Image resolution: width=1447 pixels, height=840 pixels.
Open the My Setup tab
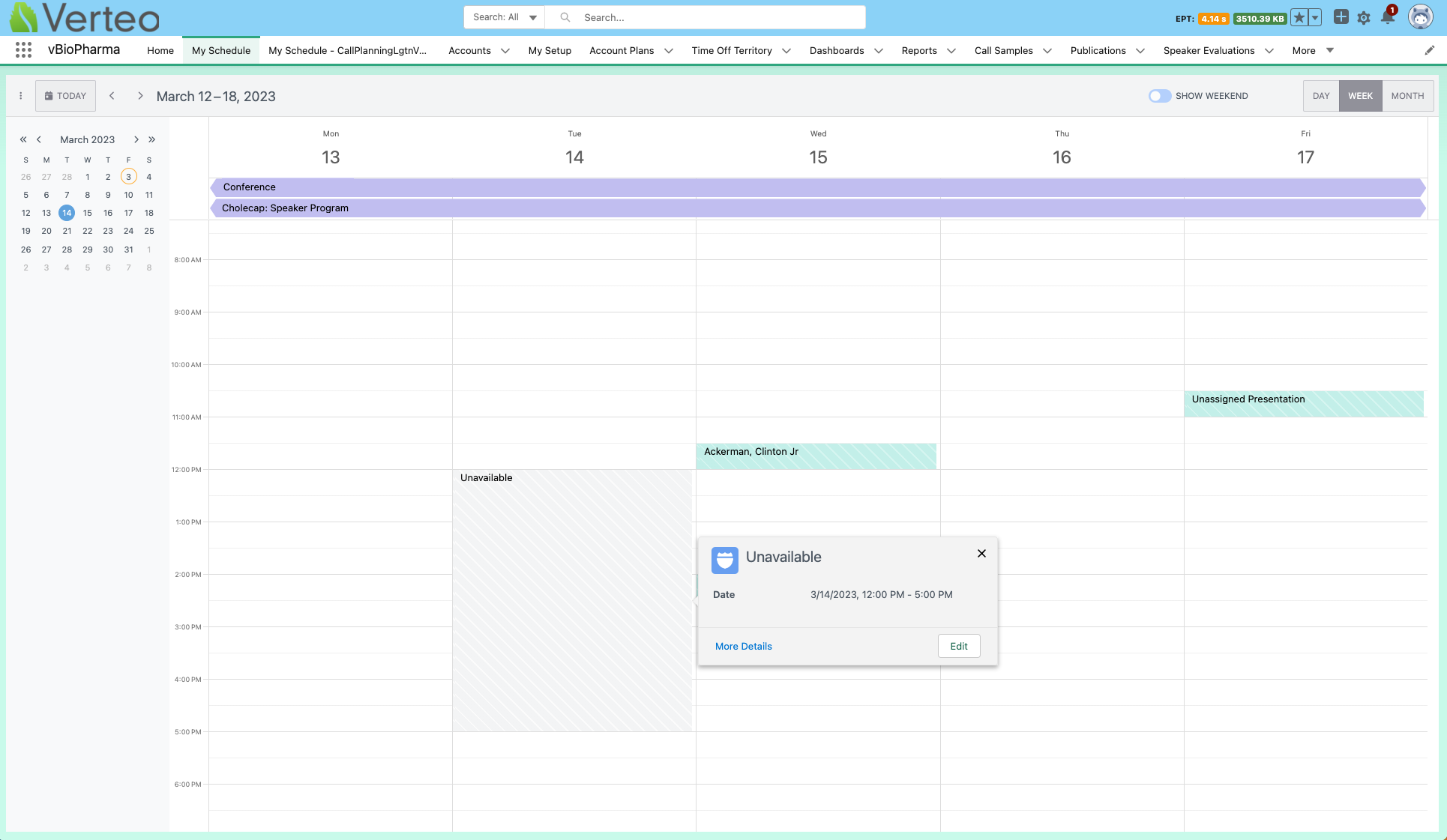click(x=550, y=50)
